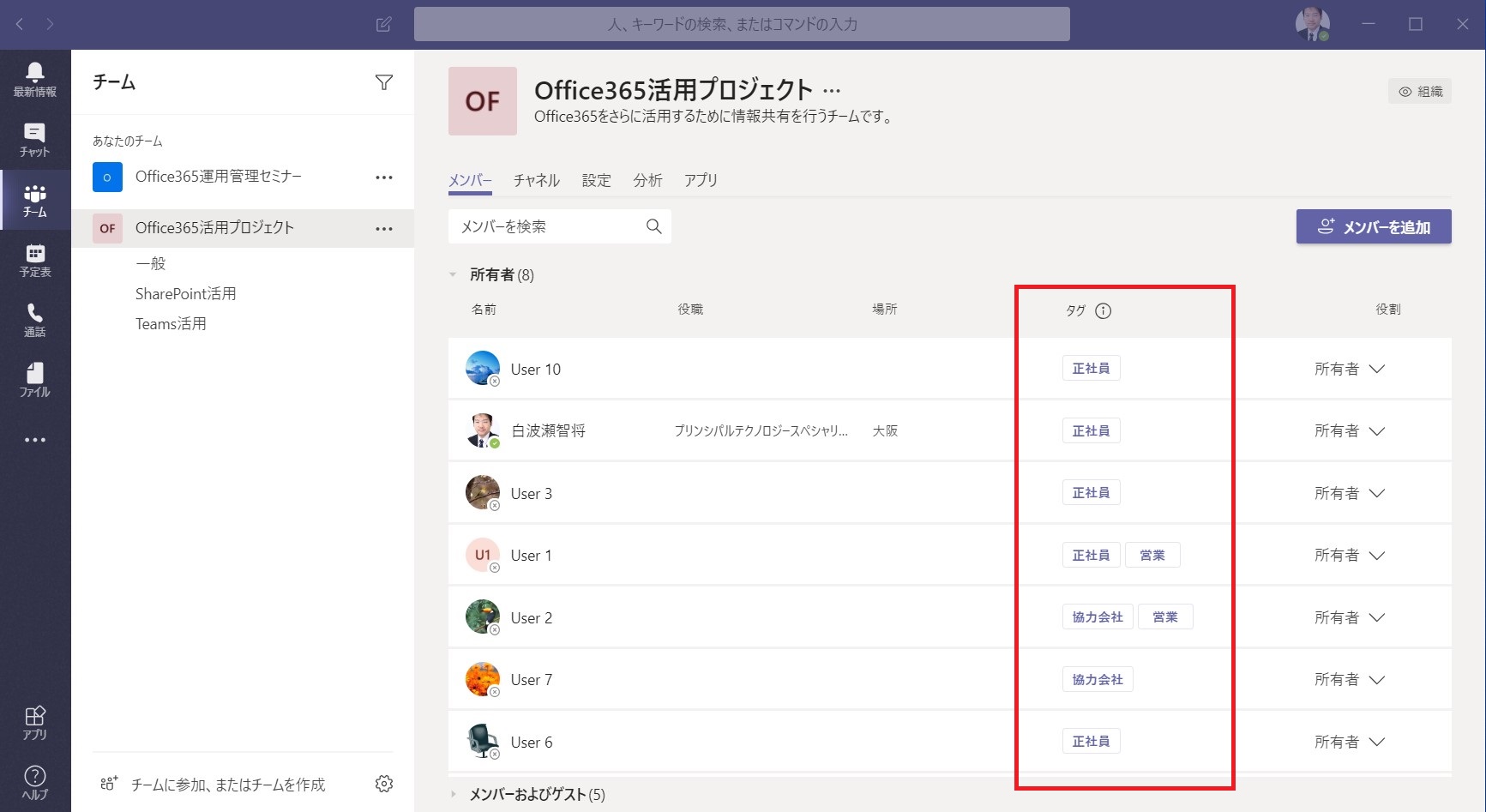Viewport: 1486px width, 812px height.
Task: Select Office365活用プロジェクト in teams list
Action: [243, 228]
